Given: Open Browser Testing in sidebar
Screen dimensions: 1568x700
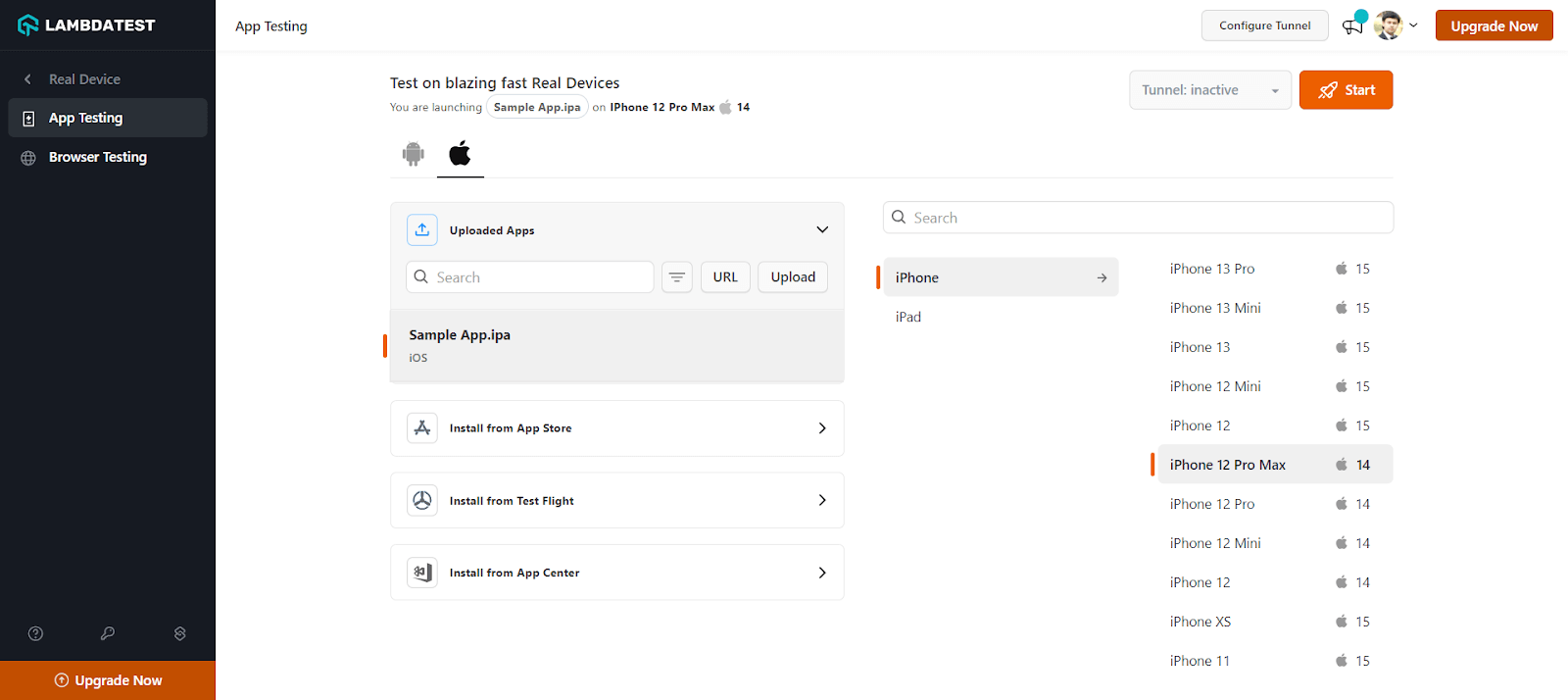Looking at the screenshot, I should [x=108, y=157].
